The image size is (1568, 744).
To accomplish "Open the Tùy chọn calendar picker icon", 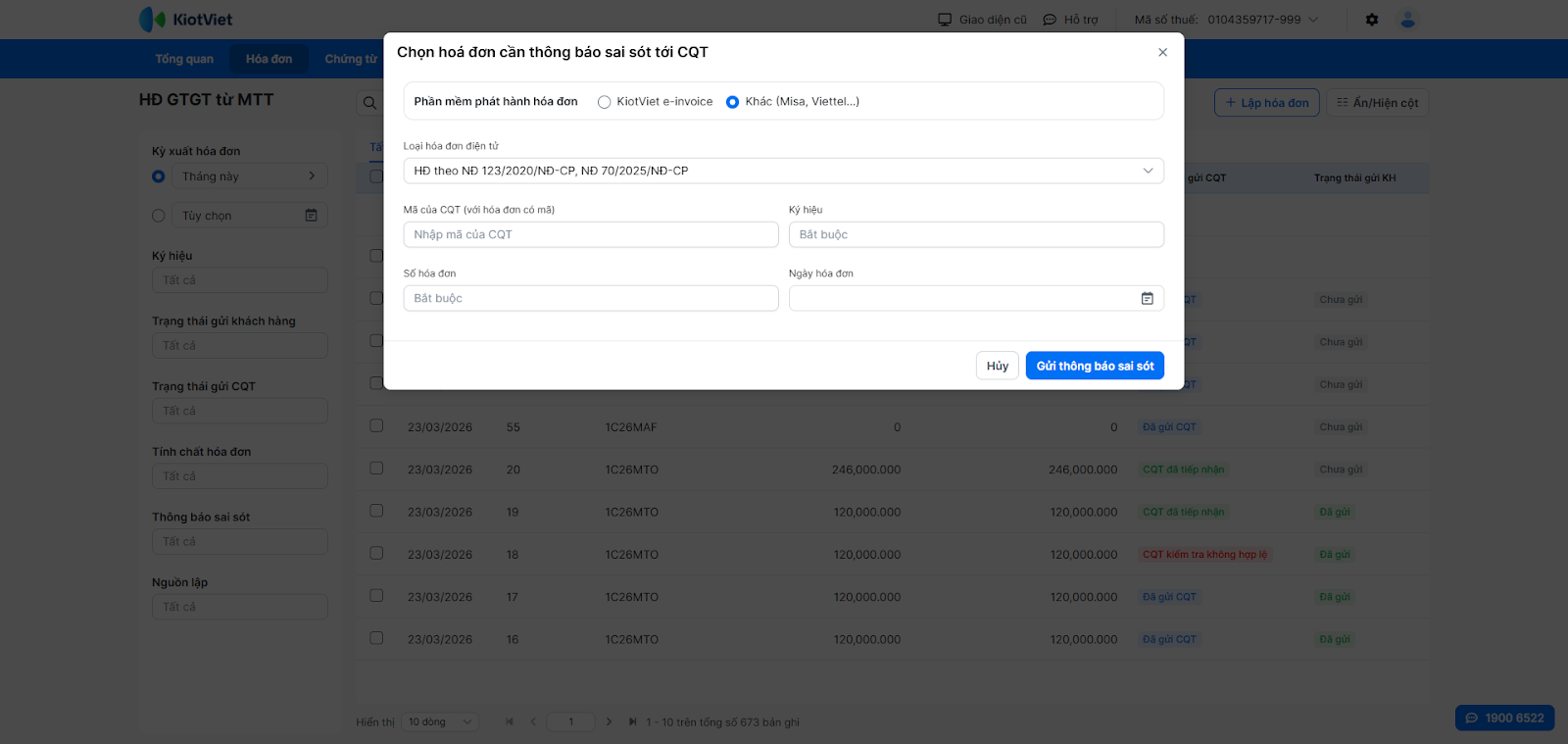I will tap(311, 216).
